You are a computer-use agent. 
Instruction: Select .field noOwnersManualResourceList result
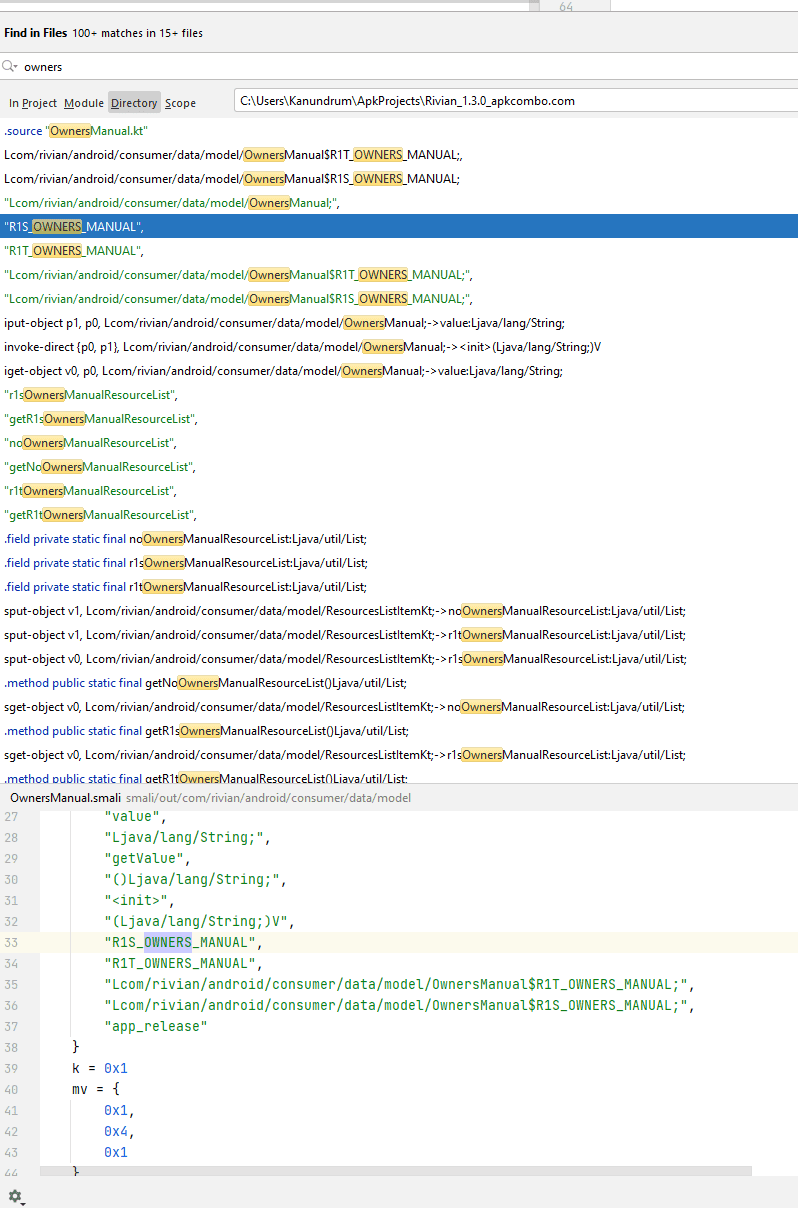[x=399, y=539]
